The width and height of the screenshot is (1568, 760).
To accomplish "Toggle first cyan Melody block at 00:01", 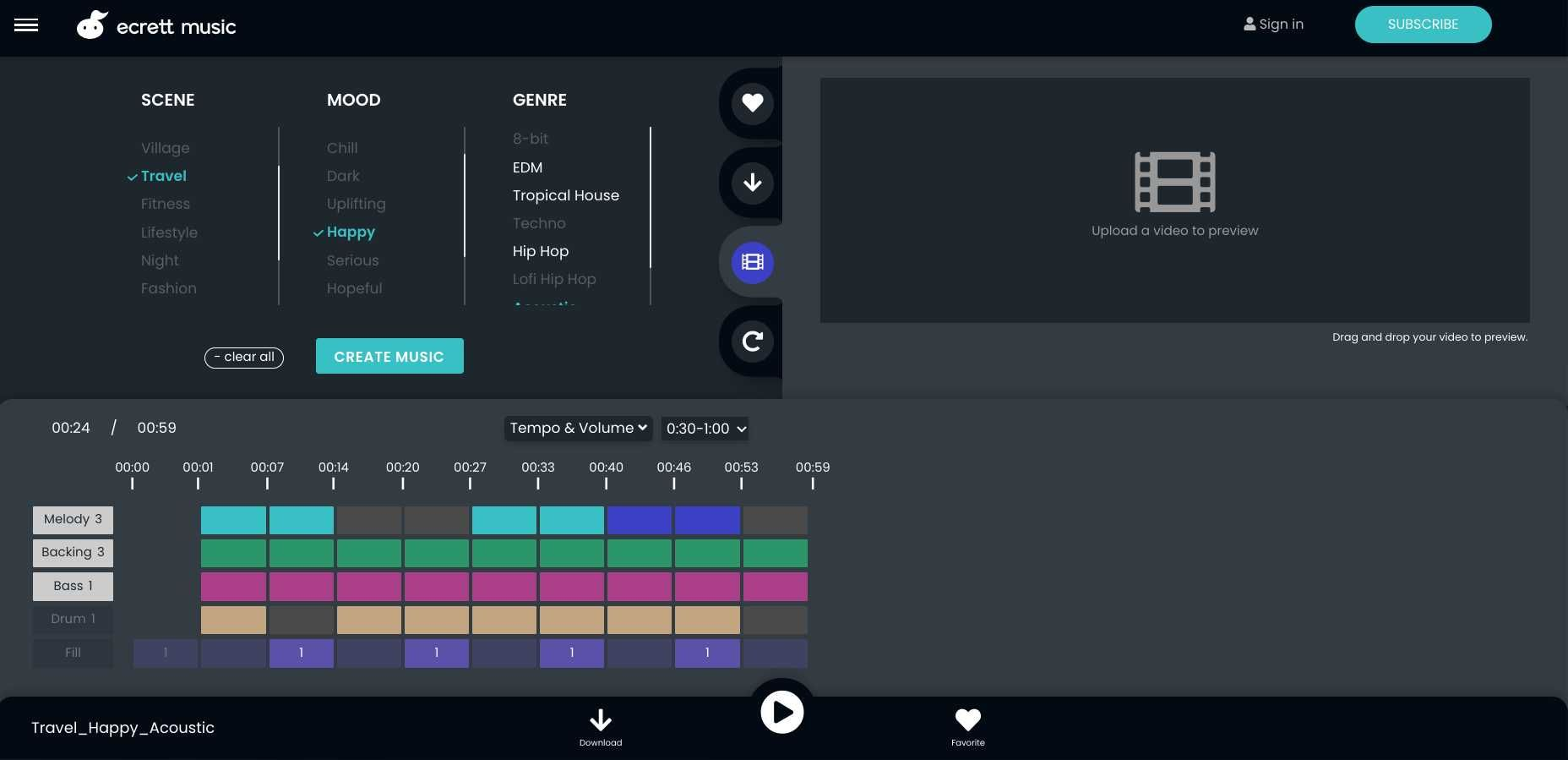I will [x=233, y=520].
